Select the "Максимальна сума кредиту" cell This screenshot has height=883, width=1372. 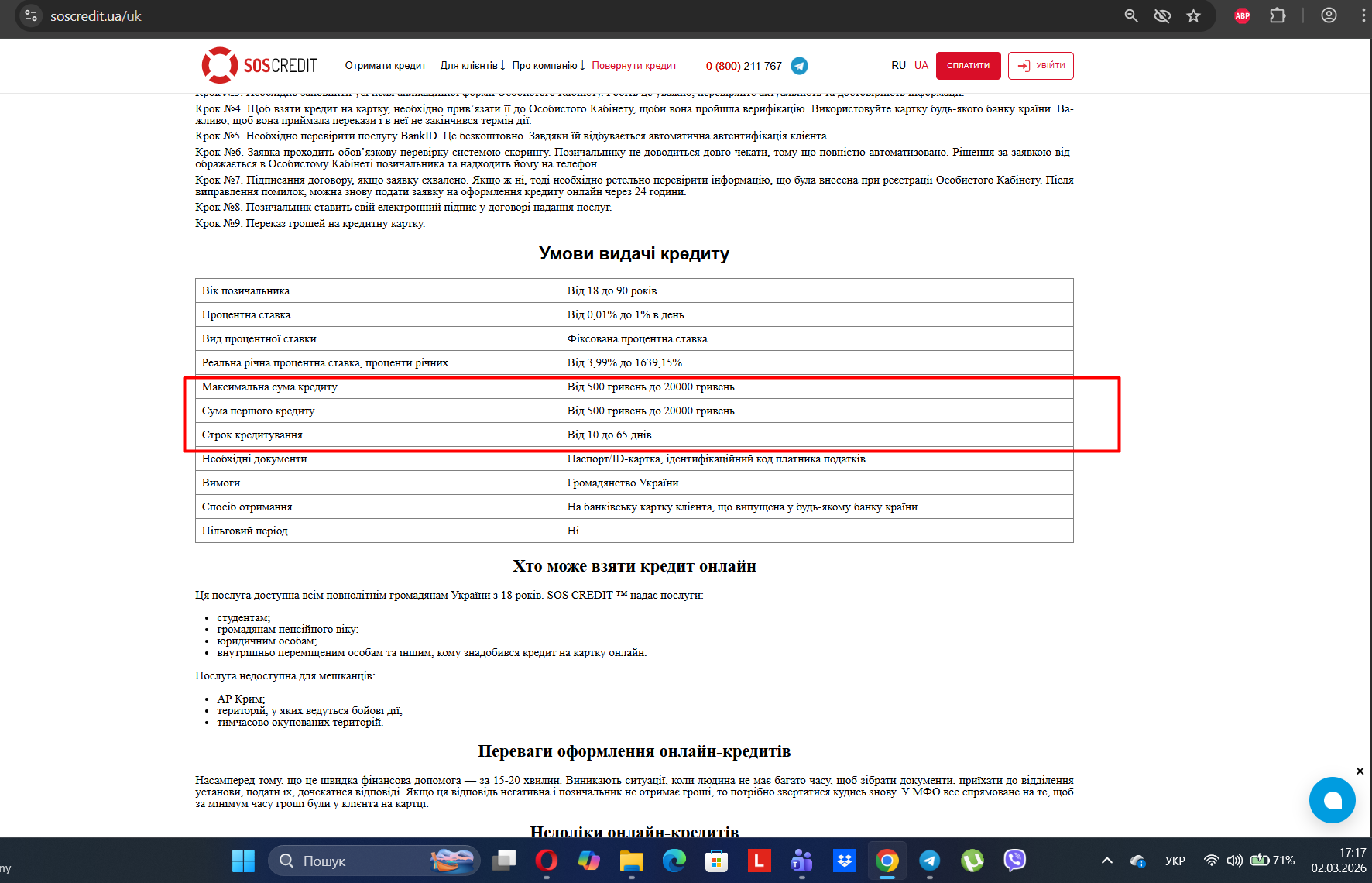(x=378, y=387)
